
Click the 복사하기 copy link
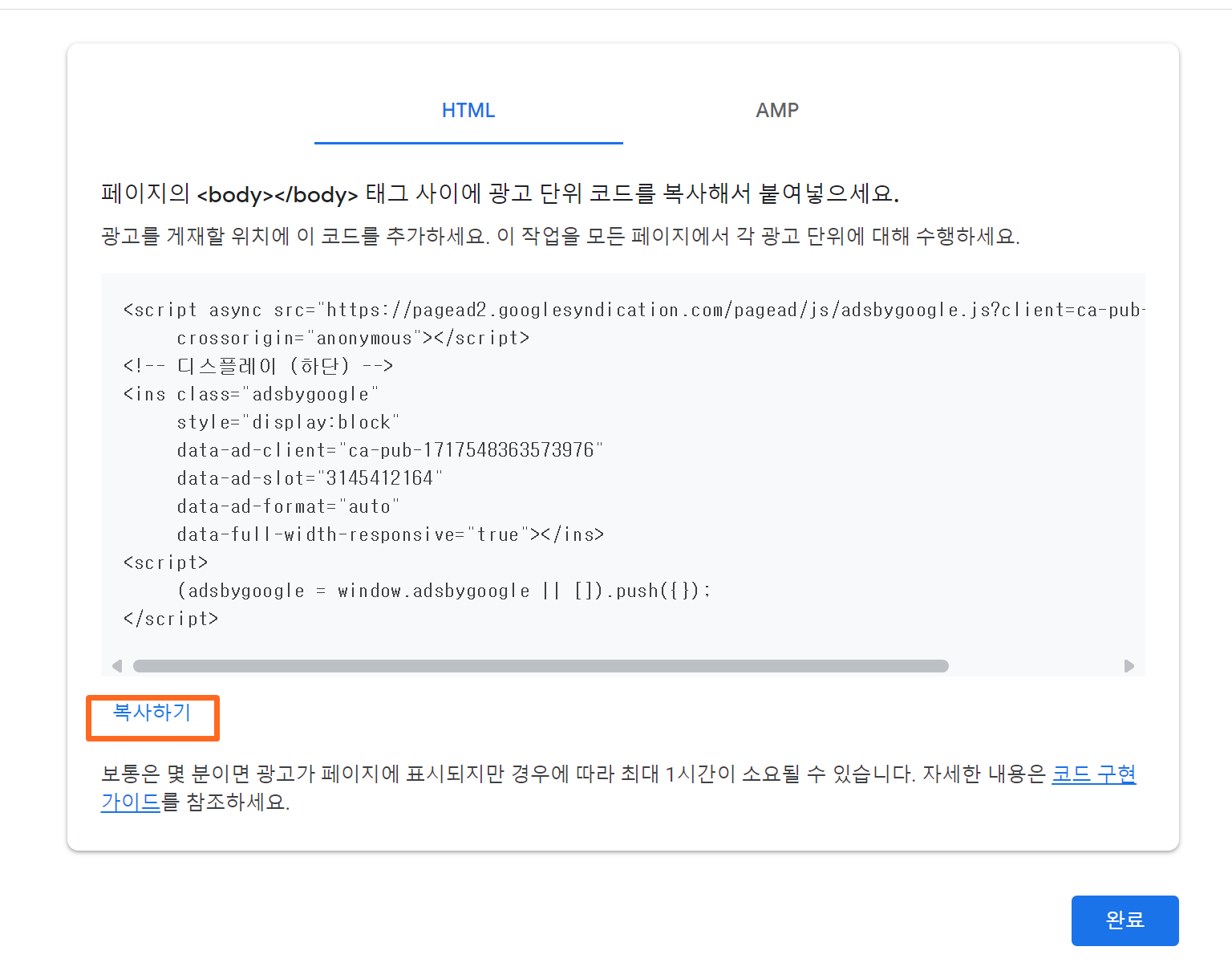[152, 714]
